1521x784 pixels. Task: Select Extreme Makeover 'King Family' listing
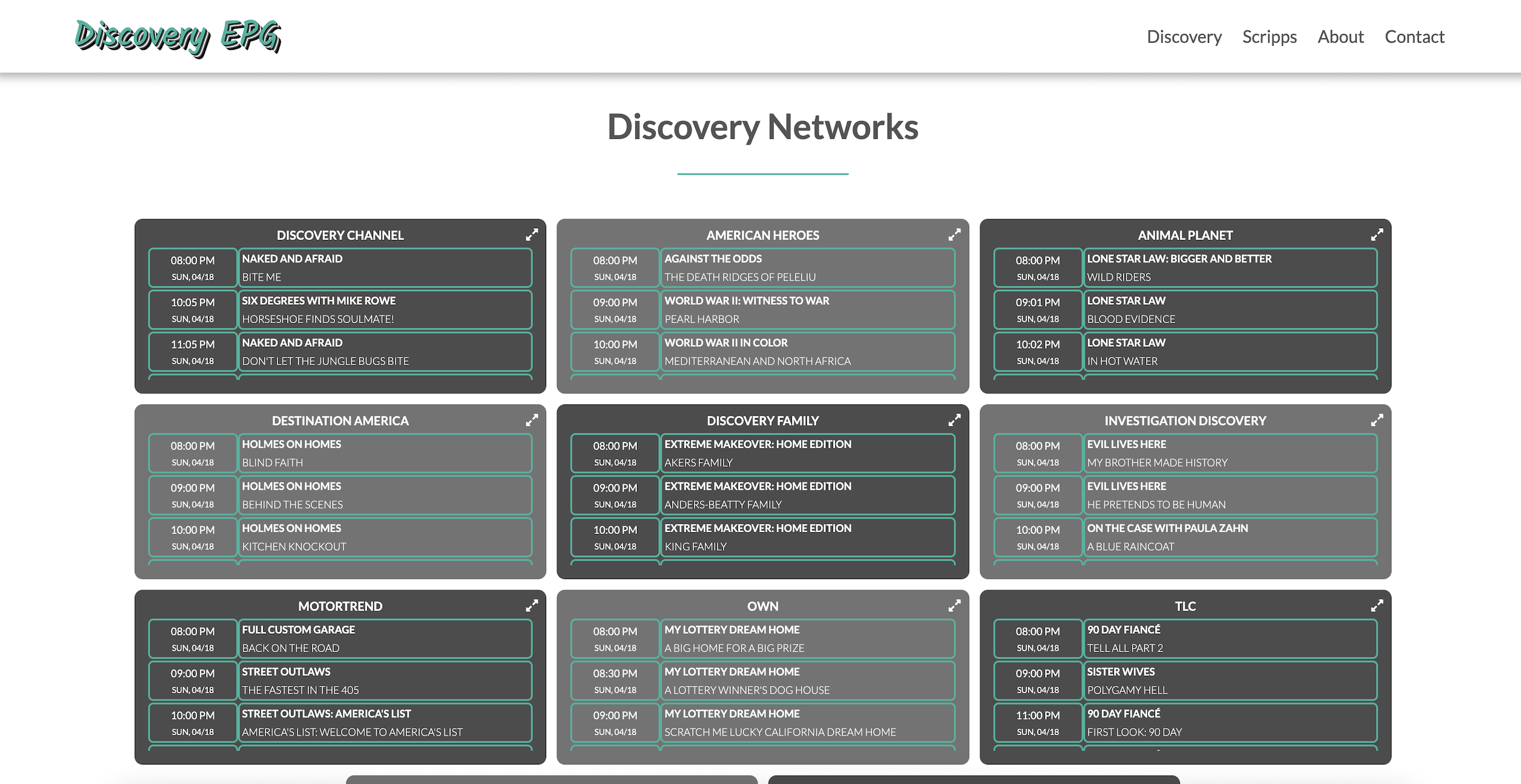(x=807, y=537)
